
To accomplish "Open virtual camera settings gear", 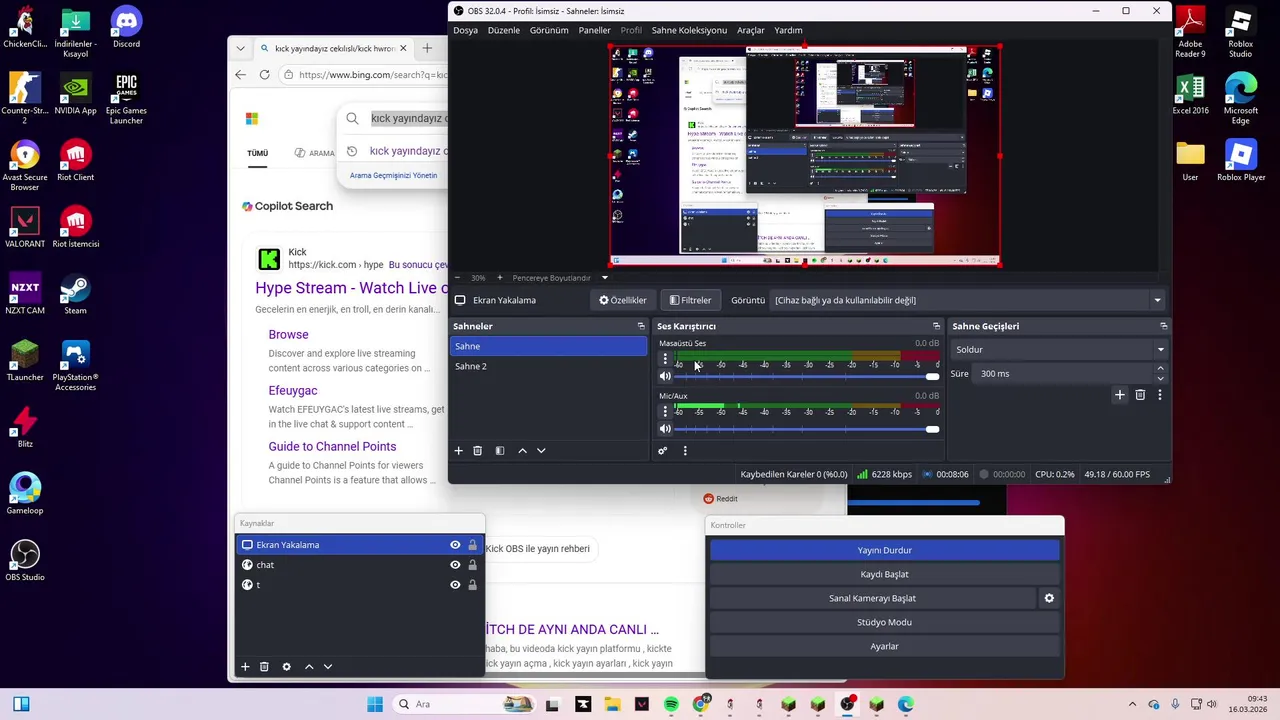I will (1049, 598).
